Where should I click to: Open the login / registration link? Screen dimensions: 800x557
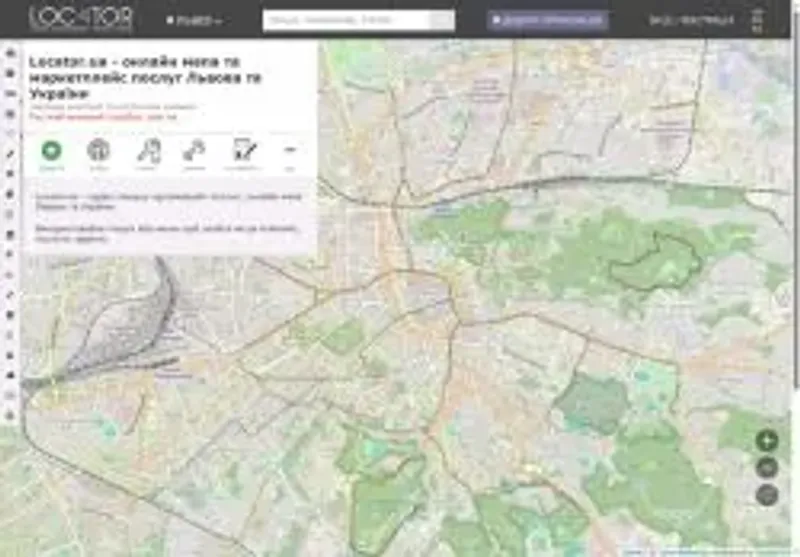pyautogui.click(x=691, y=20)
